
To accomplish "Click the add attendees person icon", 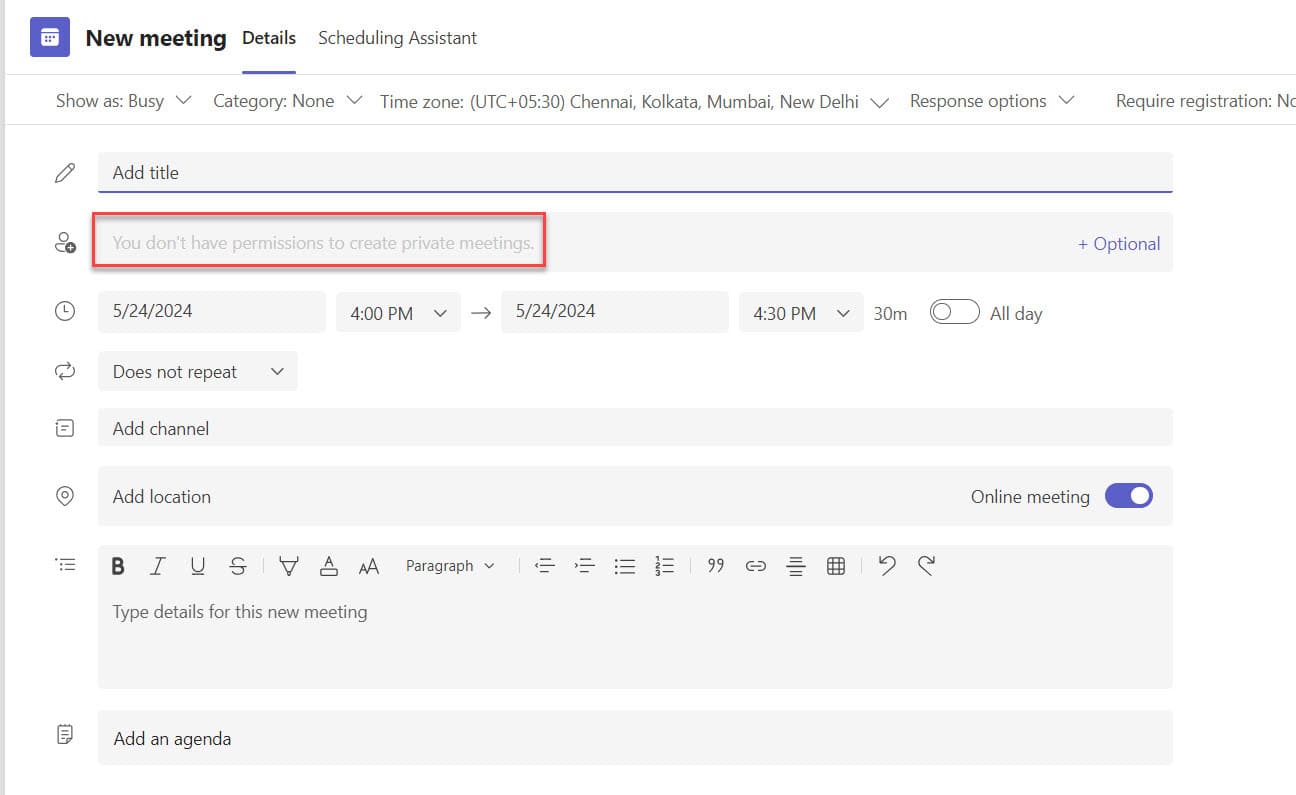I will tap(65, 243).
